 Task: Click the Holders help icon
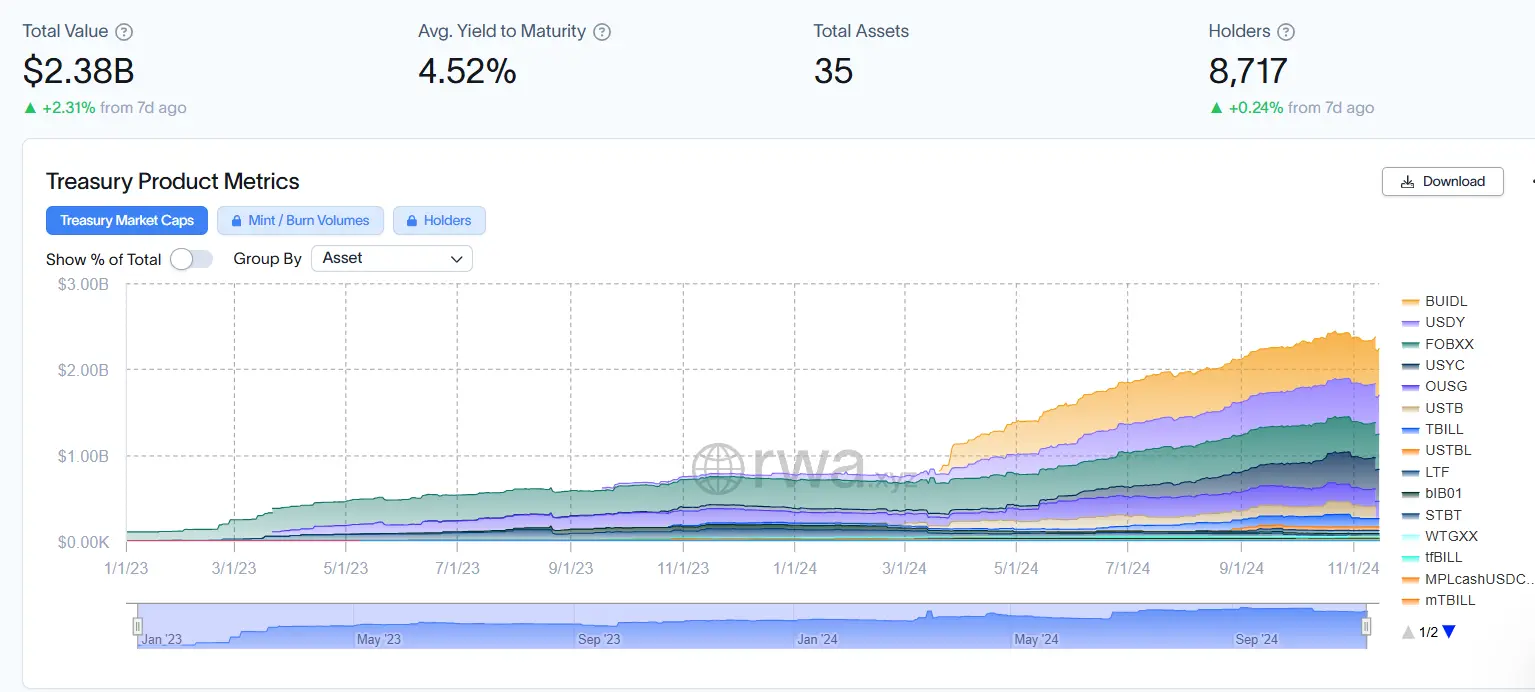(1286, 32)
